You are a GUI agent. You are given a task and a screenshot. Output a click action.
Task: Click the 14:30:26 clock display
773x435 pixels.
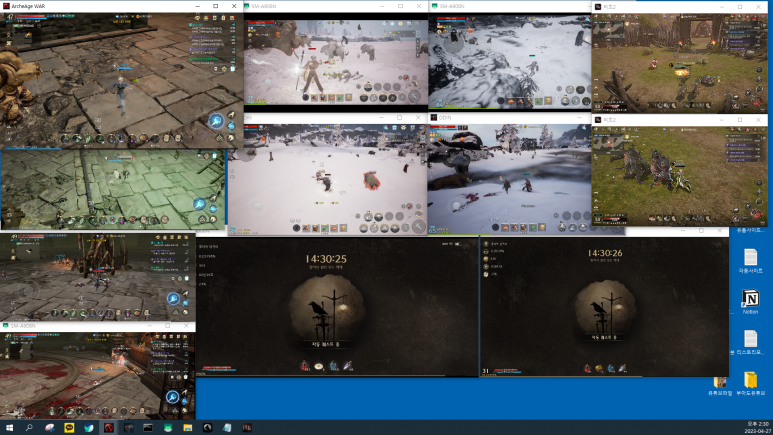point(605,253)
